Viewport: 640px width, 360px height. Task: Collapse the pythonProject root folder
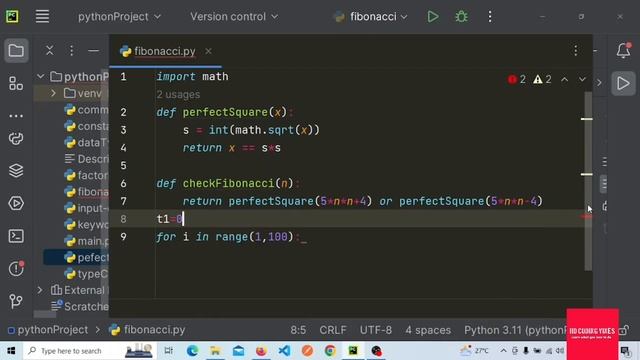pyautogui.click(x=40, y=76)
